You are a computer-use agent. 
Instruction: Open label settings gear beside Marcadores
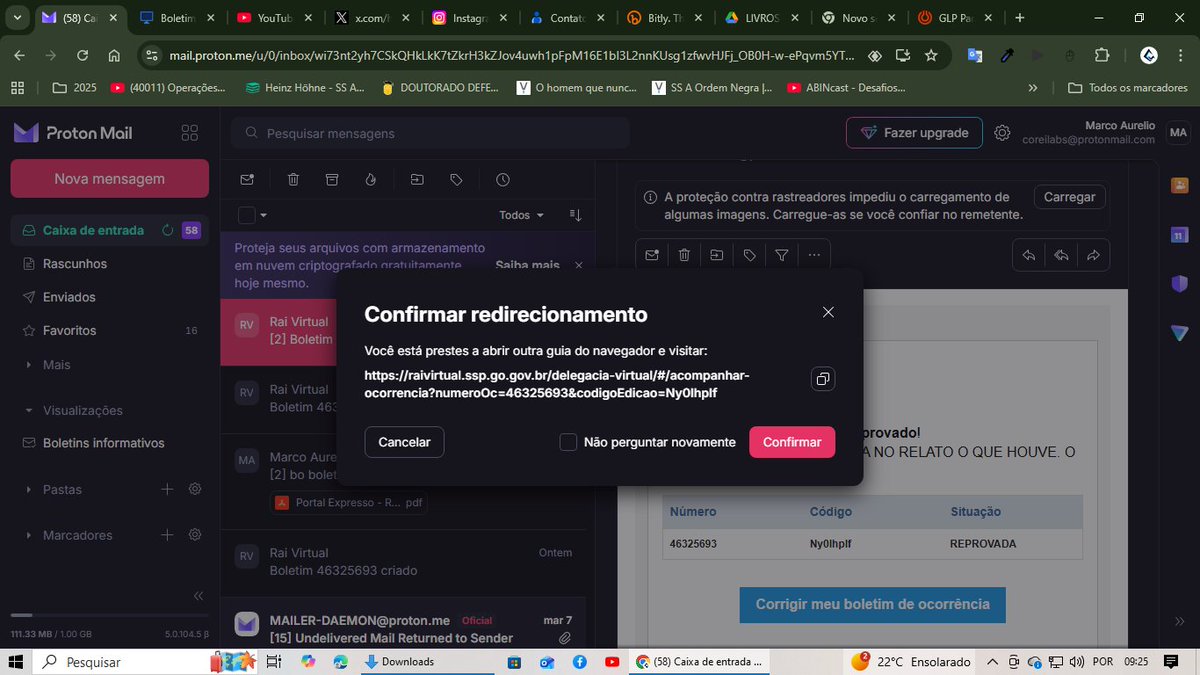tap(195, 535)
